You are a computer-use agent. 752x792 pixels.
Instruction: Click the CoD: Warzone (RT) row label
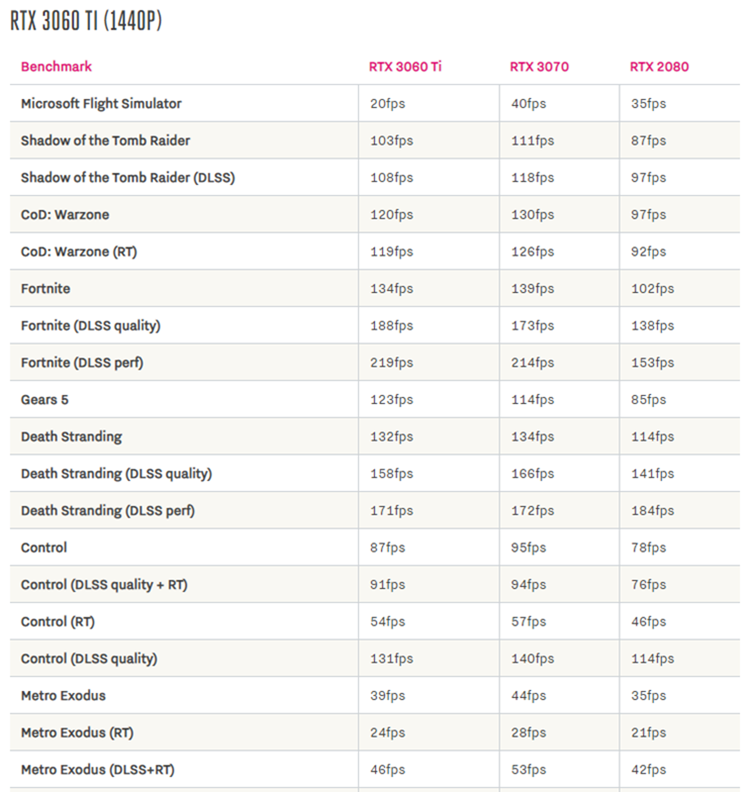79,252
